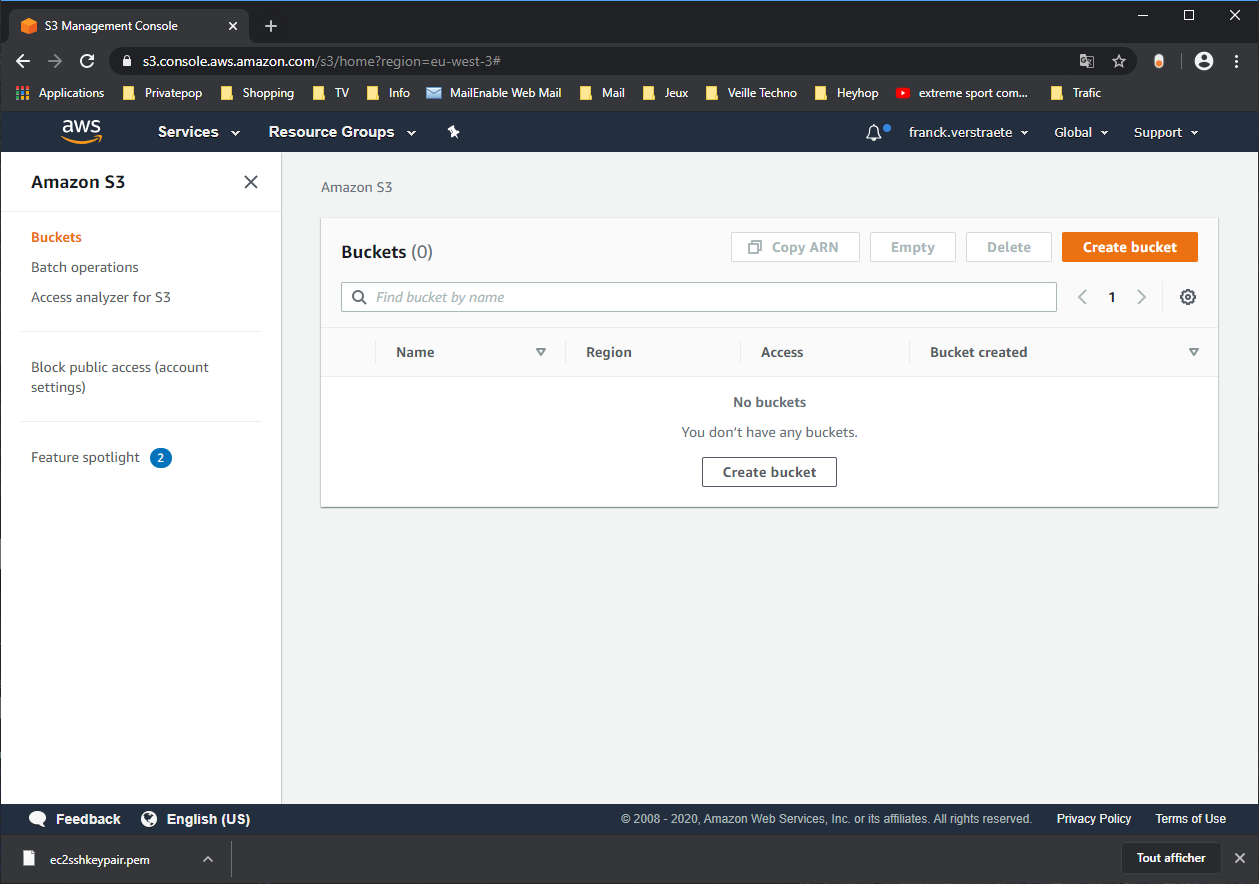The width and height of the screenshot is (1259, 884).
Task: Open the notifications bell icon
Action: 874,132
